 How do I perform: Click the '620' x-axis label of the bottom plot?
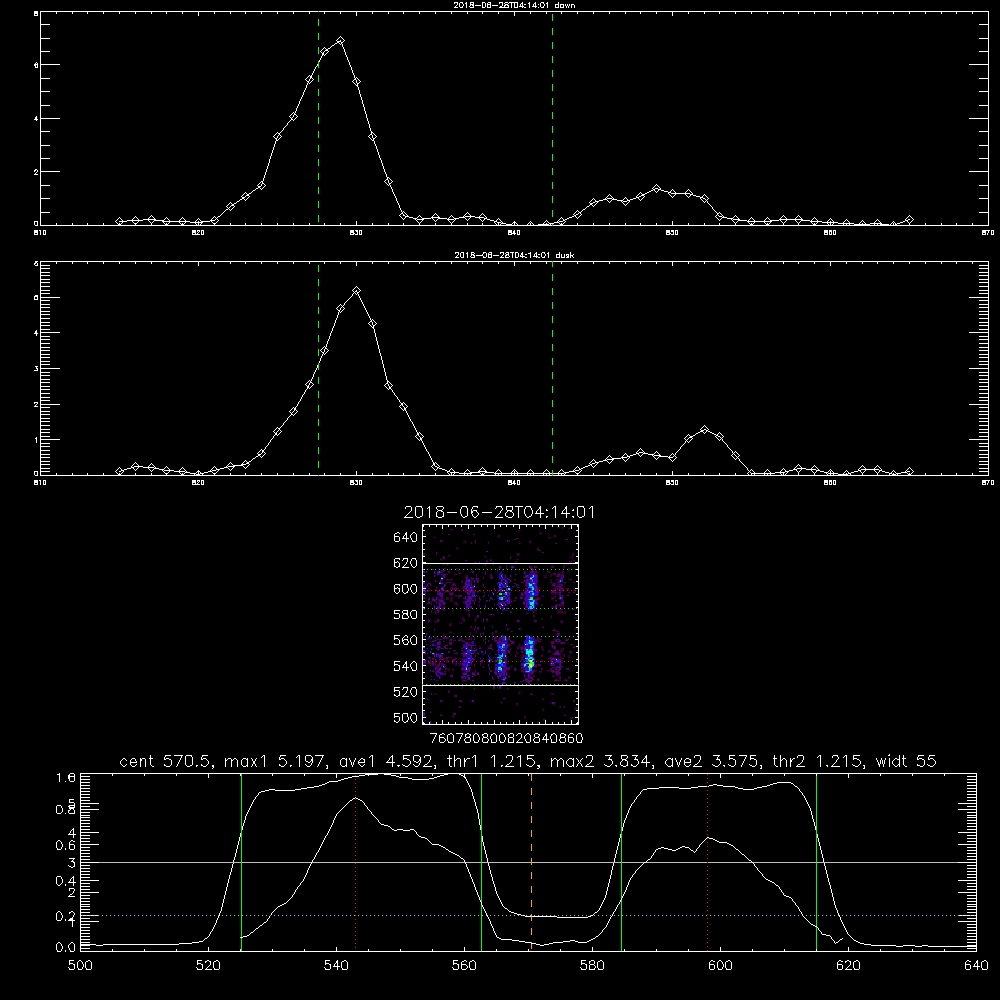848,966
